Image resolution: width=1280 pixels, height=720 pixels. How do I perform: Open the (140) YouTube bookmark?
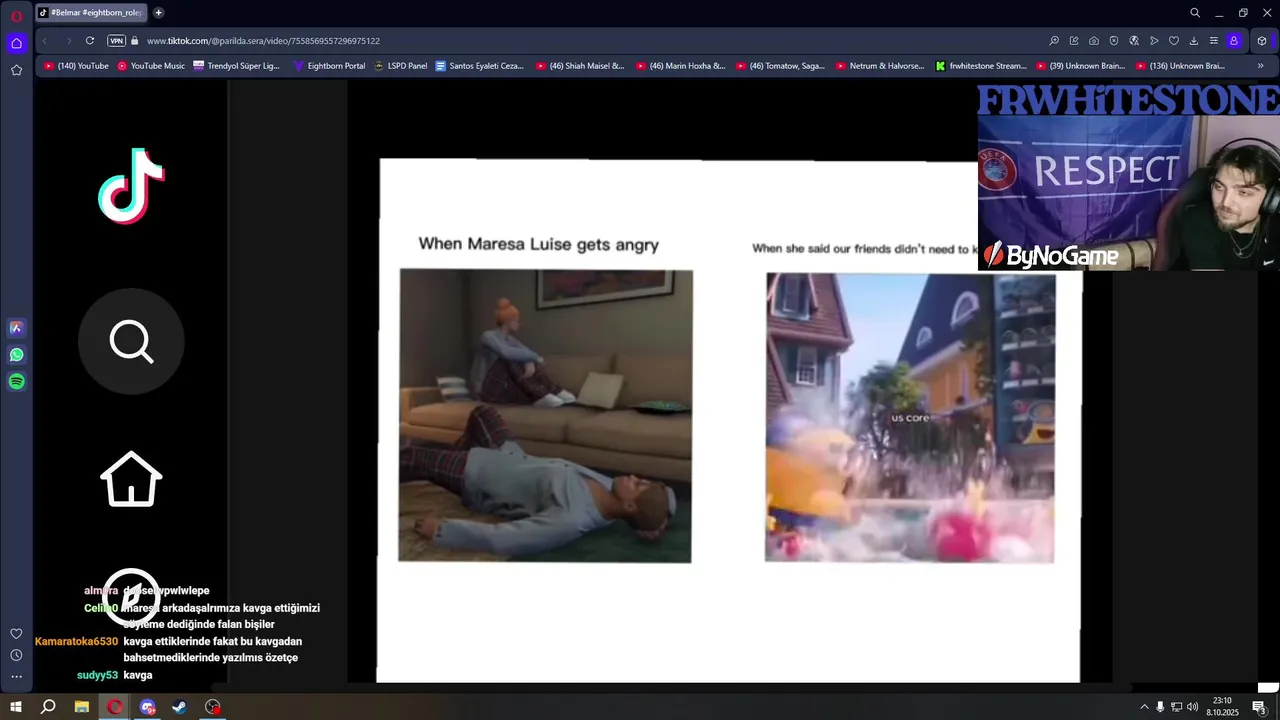pyautogui.click(x=76, y=66)
